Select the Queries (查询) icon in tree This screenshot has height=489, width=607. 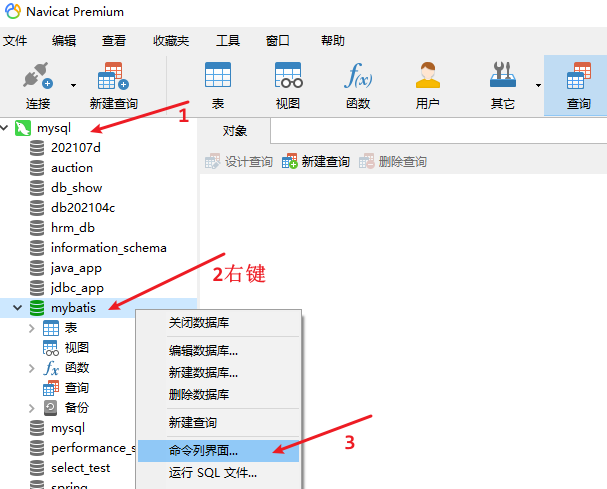click(x=51, y=388)
